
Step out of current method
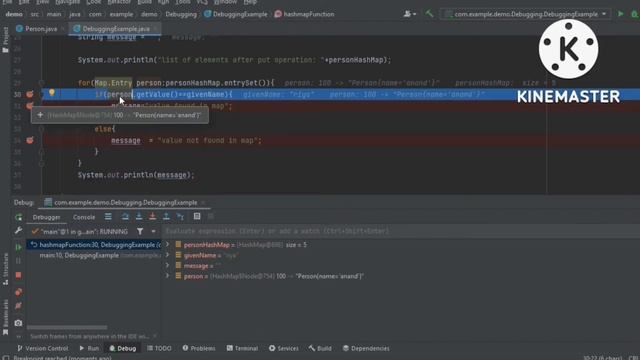[x=166, y=217]
